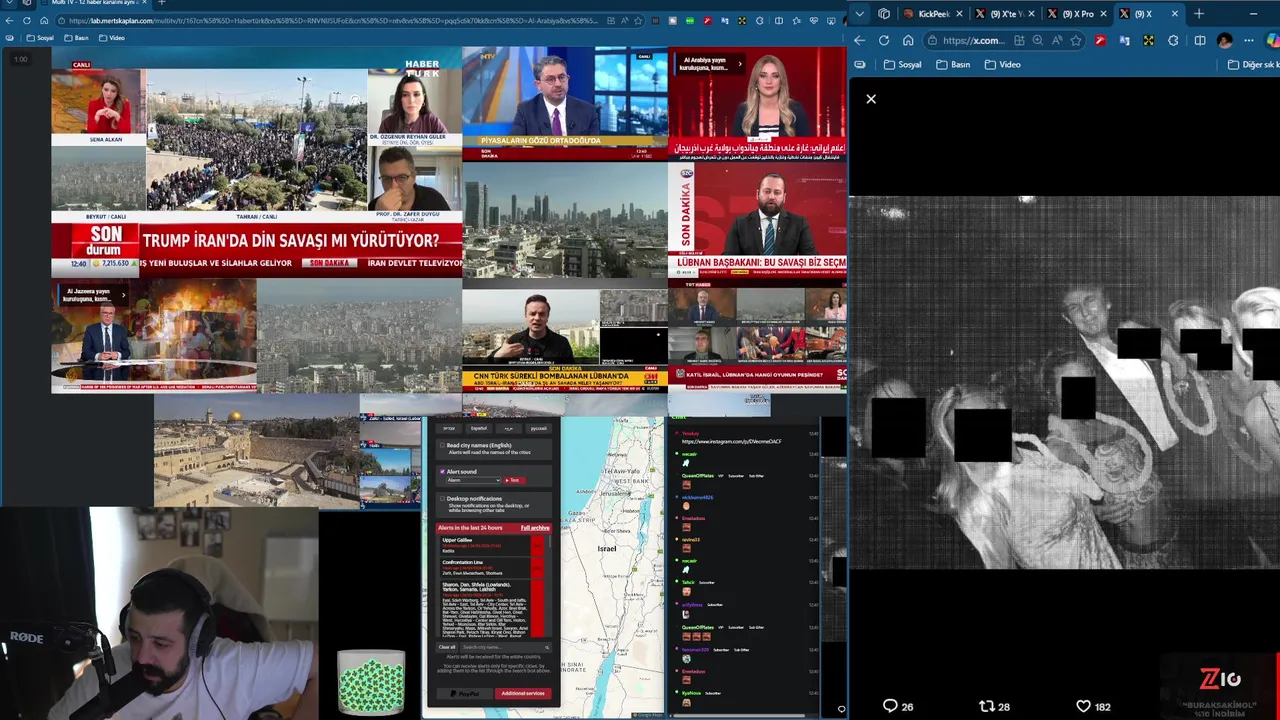Click the yellow arrows extension icon

pos(1149,40)
